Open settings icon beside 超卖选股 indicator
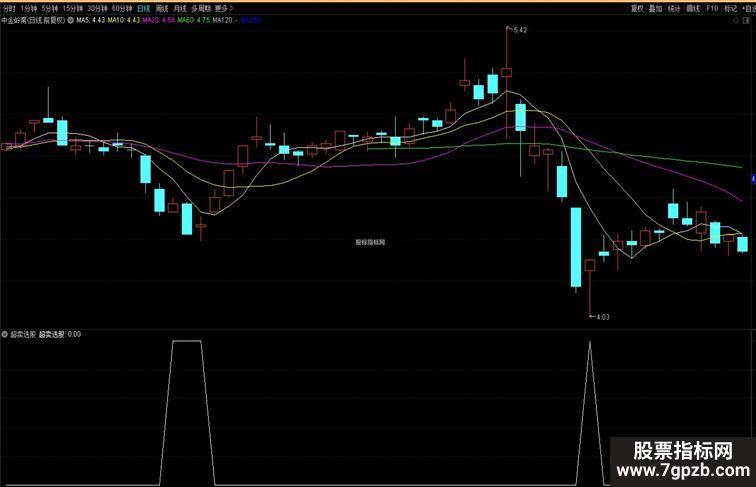Image resolution: width=756 pixels, height=487 pixels. (5, 334)
